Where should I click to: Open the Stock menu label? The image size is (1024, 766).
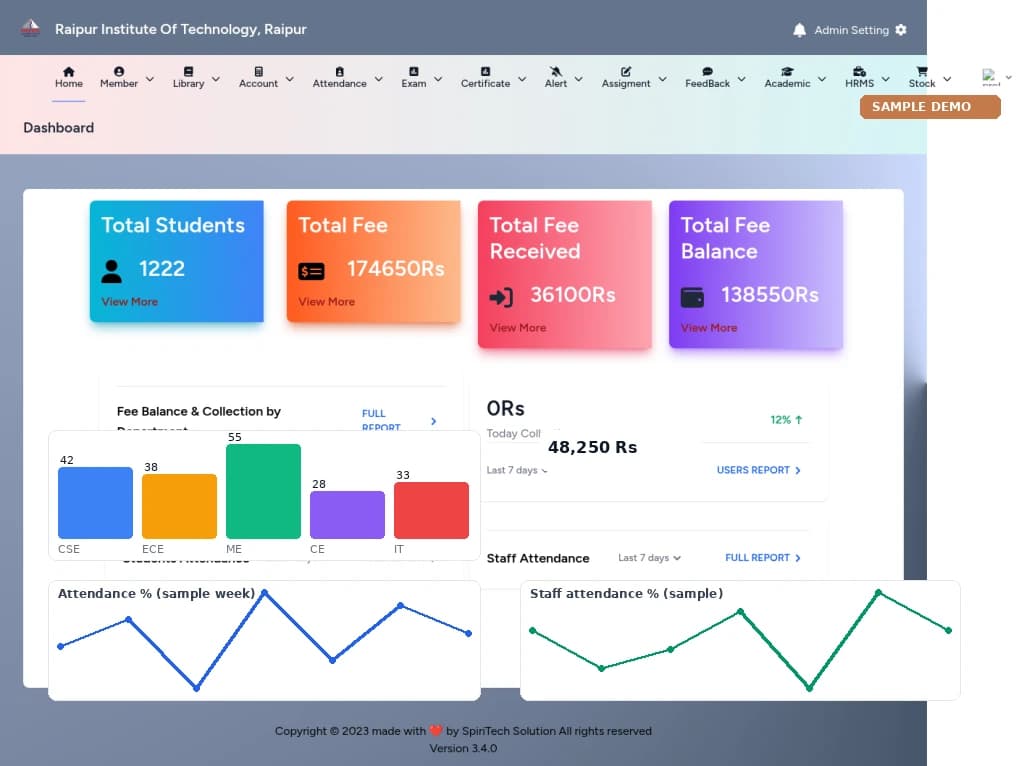click(x=922, y=84)
